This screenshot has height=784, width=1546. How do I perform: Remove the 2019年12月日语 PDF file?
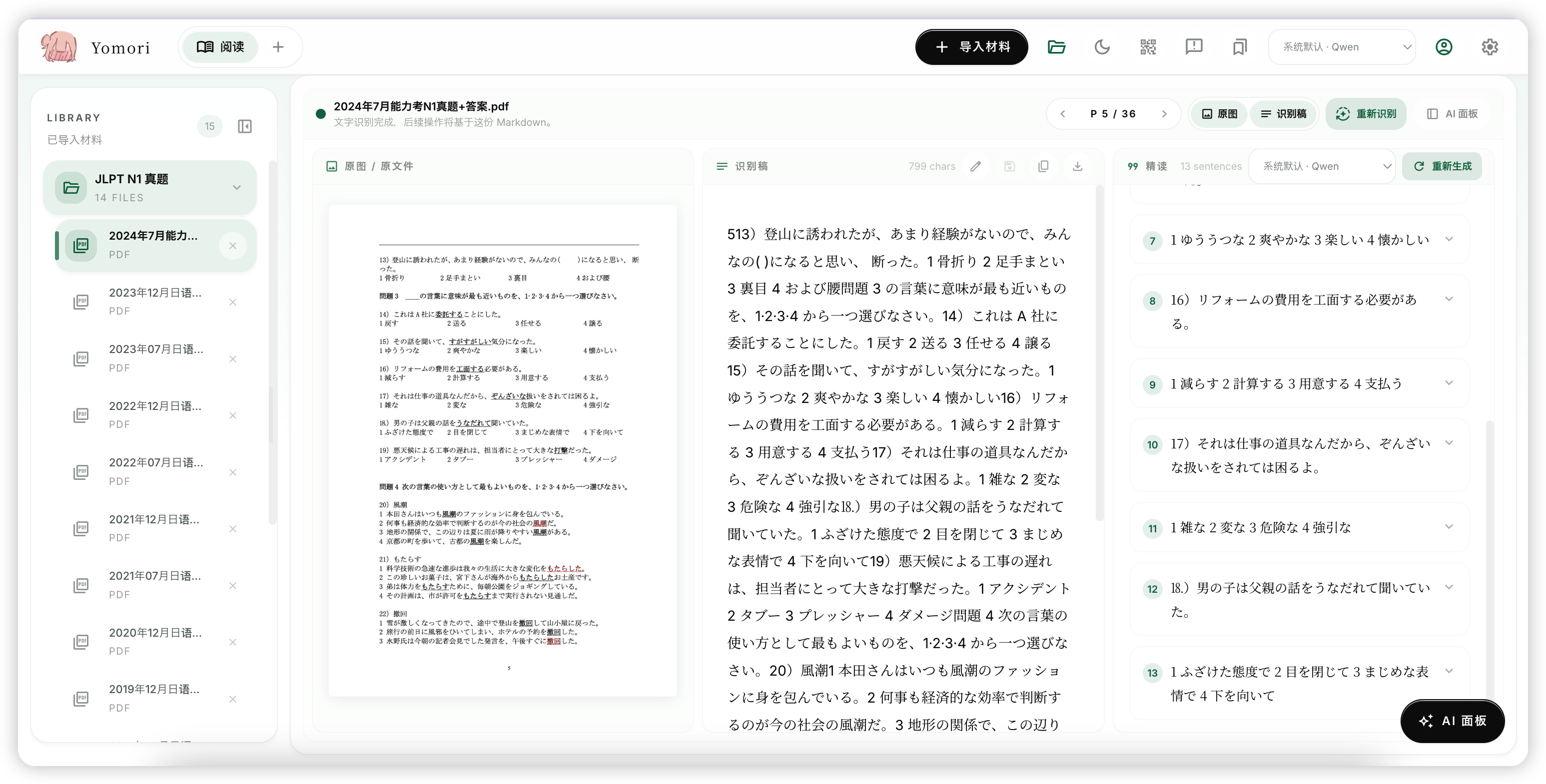click(x=233, y=699)
